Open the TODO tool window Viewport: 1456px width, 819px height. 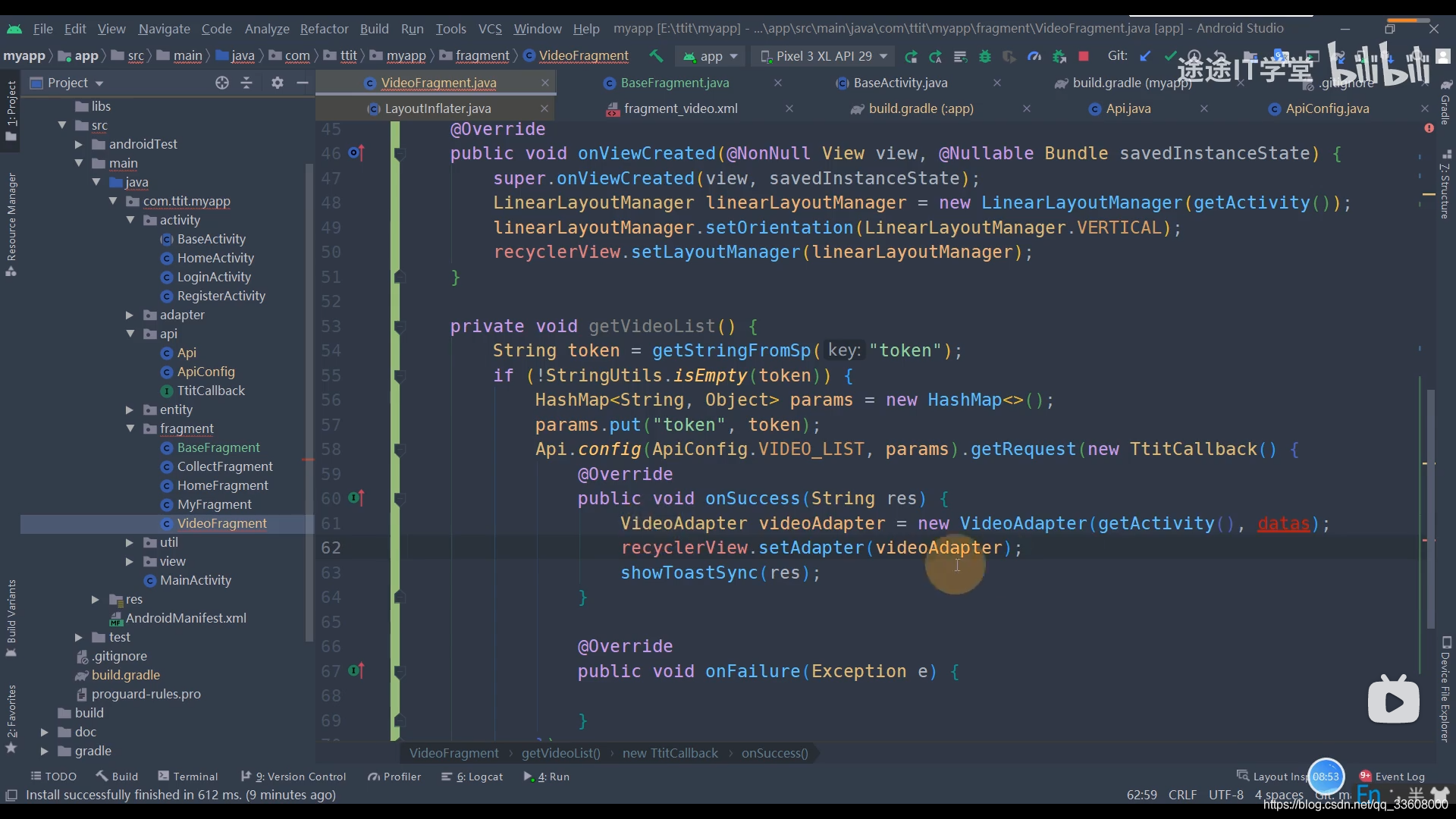point(53,777)
